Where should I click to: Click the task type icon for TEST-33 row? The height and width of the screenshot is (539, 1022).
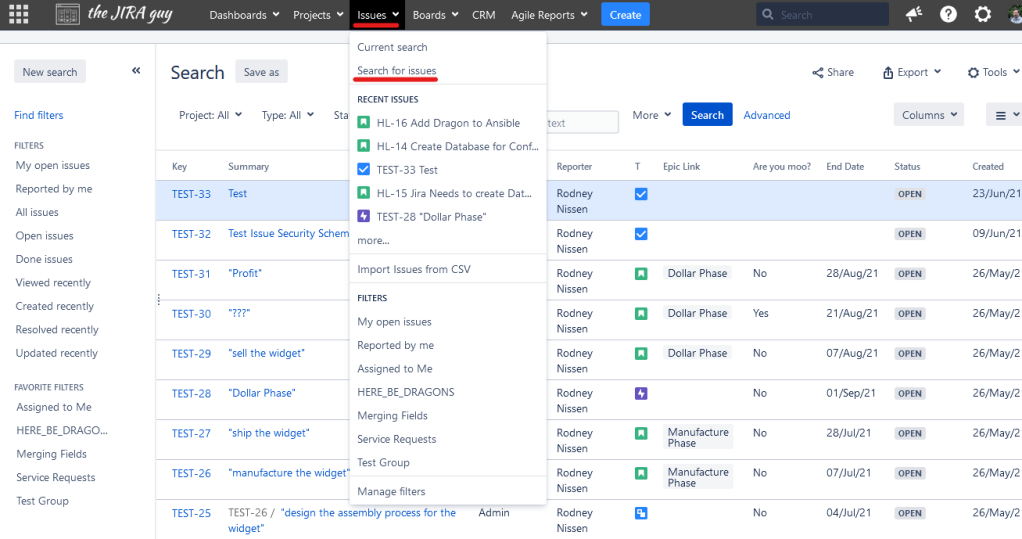click(x=641, y=194)
